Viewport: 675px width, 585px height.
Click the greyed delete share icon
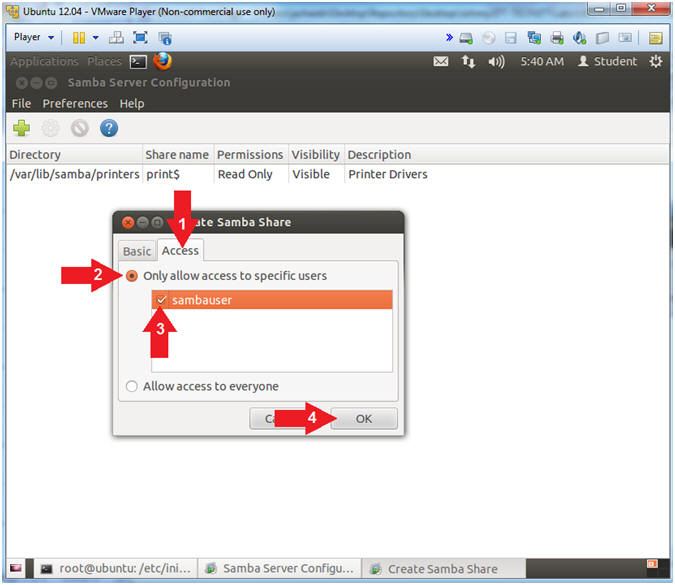80,128
